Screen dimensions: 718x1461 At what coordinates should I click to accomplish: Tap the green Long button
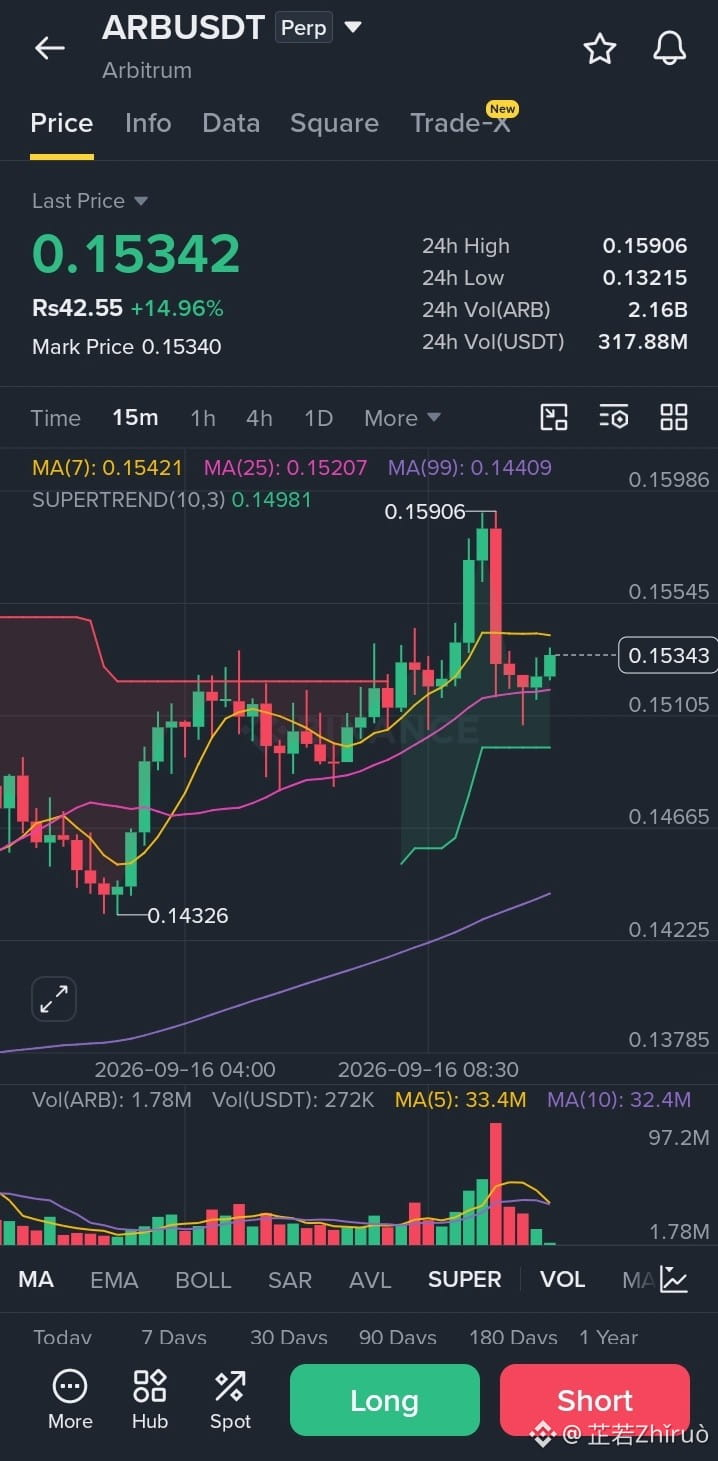click(385, 1400)
